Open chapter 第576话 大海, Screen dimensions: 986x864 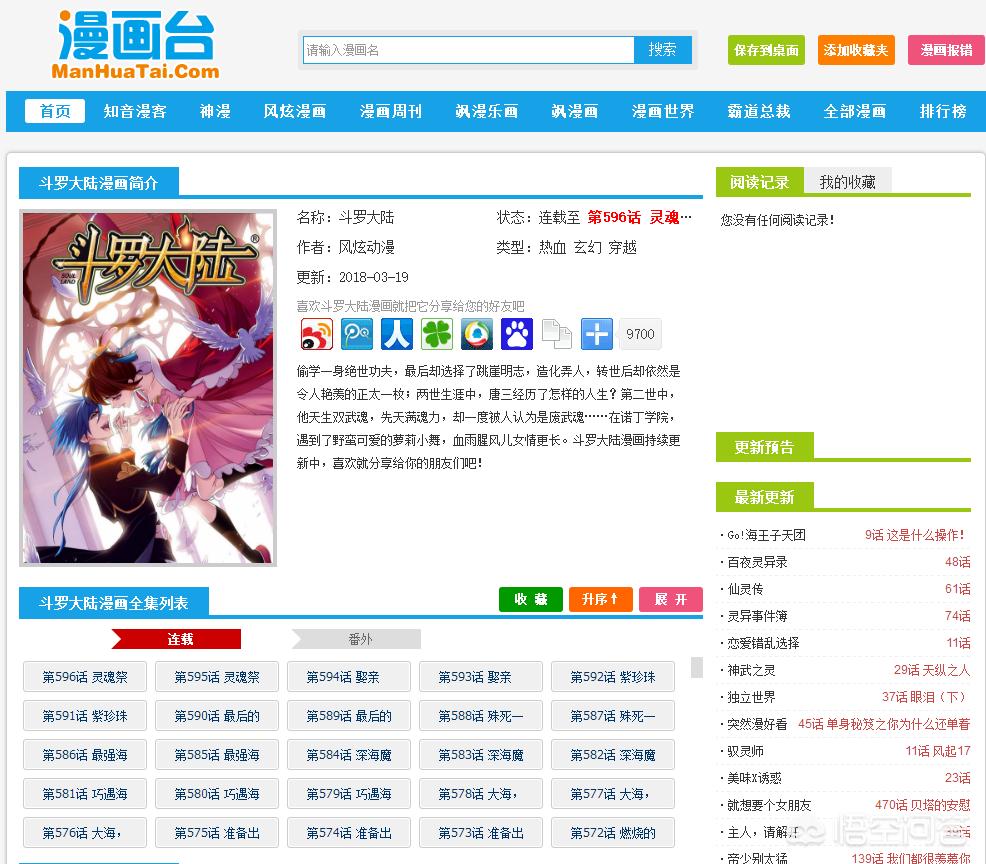click(85, 833)
